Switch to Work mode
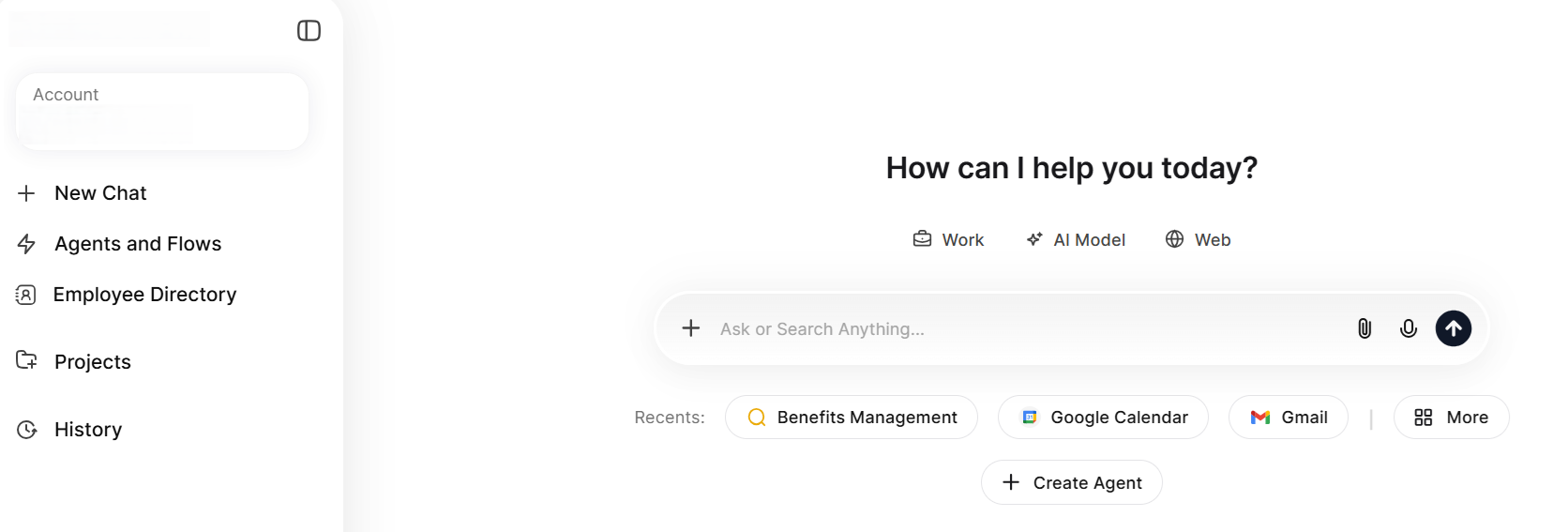Screen dimensions: 1568x532 pos(948,239)
